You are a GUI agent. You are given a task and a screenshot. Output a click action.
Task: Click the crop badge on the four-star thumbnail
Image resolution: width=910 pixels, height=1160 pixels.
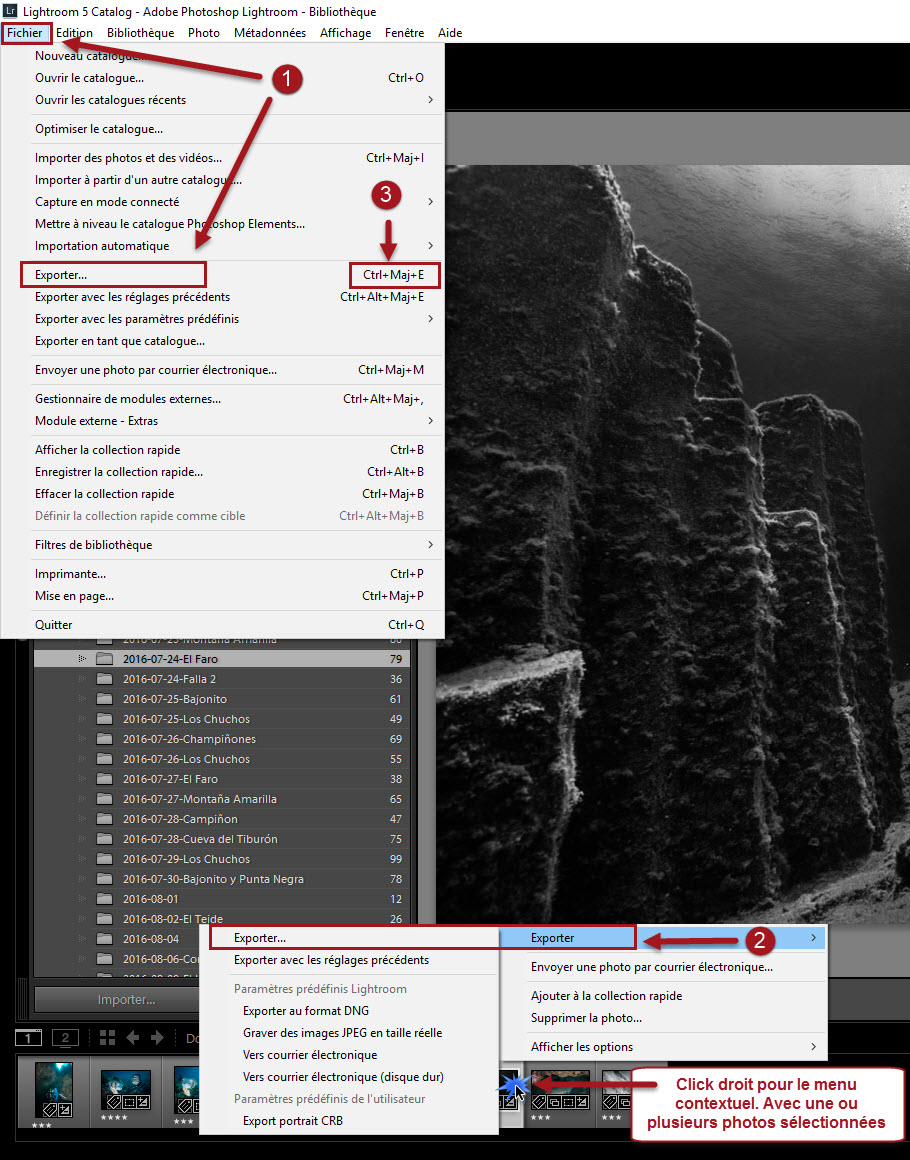point(127,1102)
